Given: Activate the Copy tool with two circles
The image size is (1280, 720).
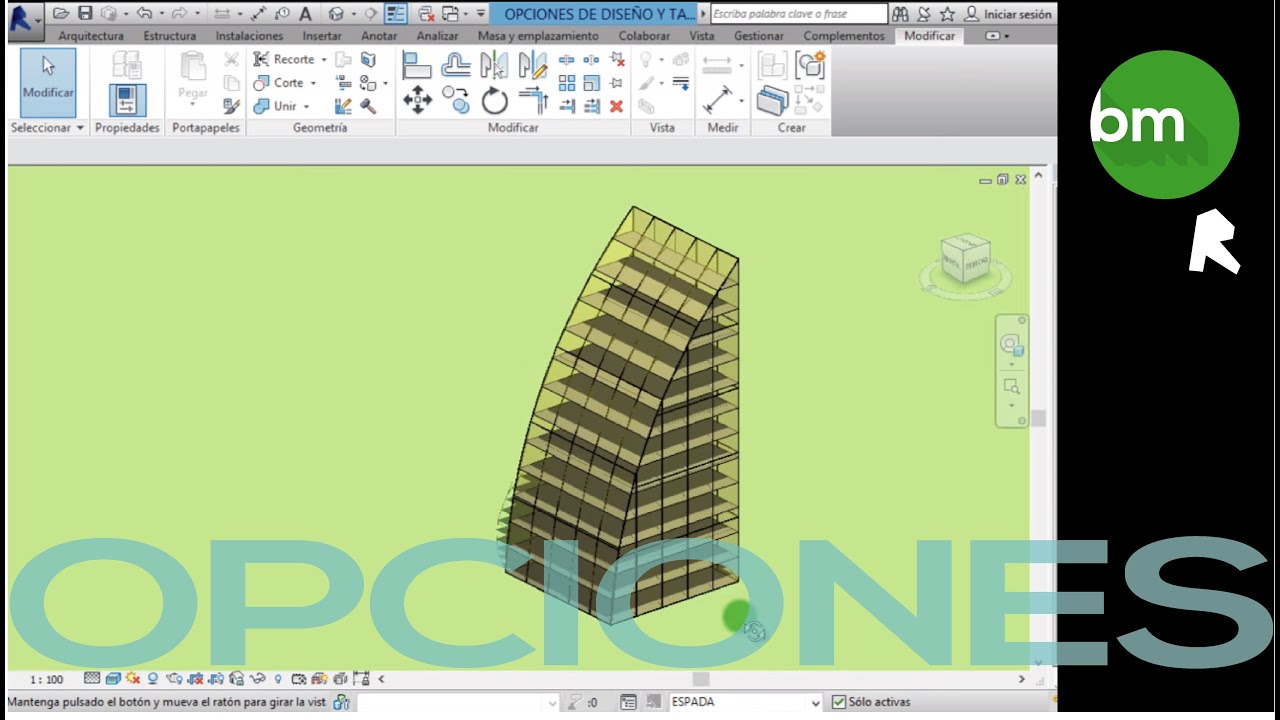Looking at the screenshot, I should point(456,100).
